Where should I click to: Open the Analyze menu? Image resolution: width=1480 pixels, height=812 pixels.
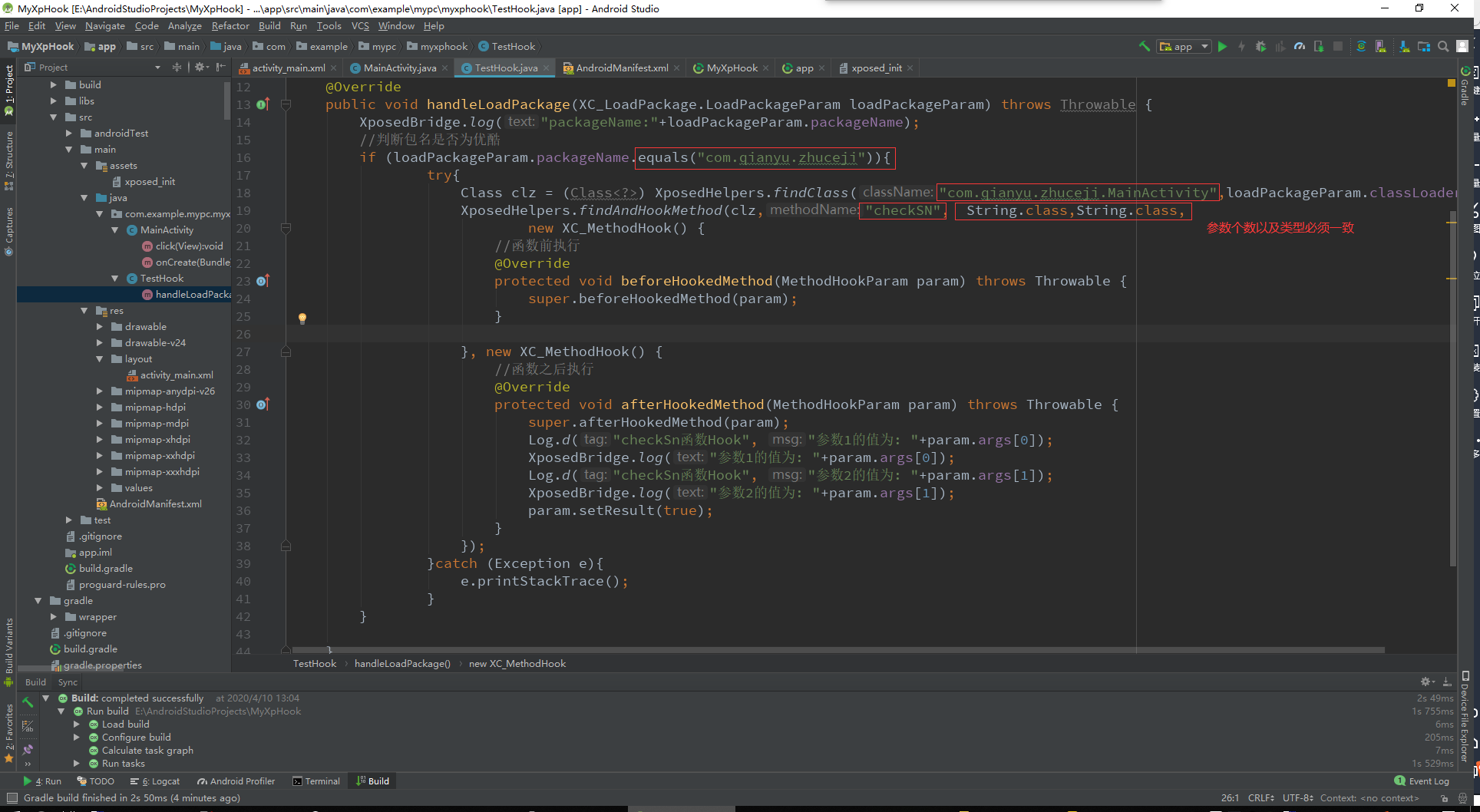[185, 26]
